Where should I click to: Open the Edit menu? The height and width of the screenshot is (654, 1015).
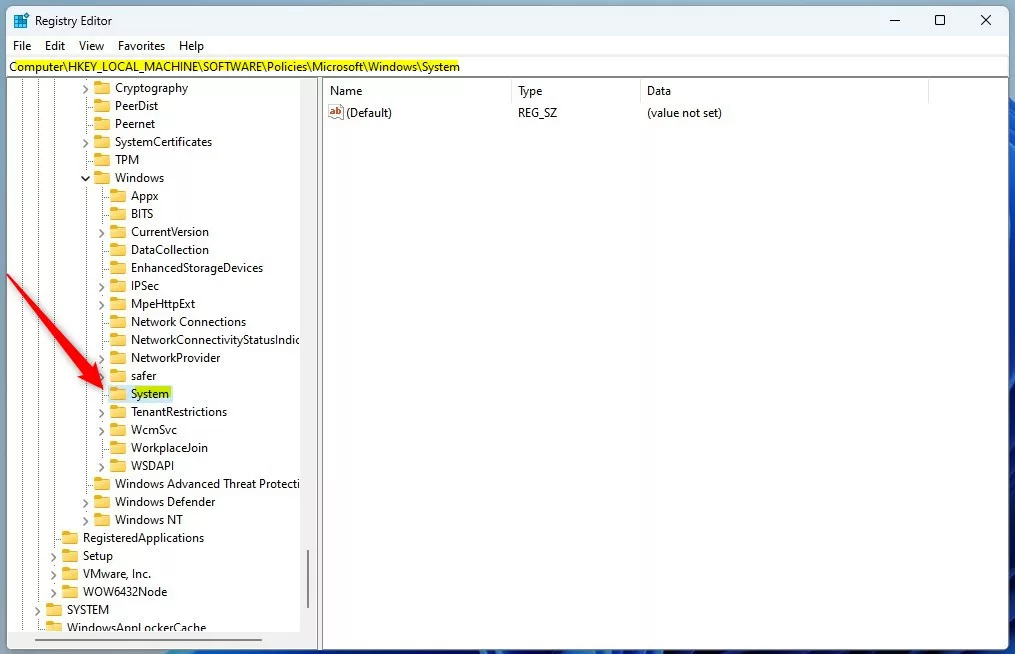pos(55,46)
